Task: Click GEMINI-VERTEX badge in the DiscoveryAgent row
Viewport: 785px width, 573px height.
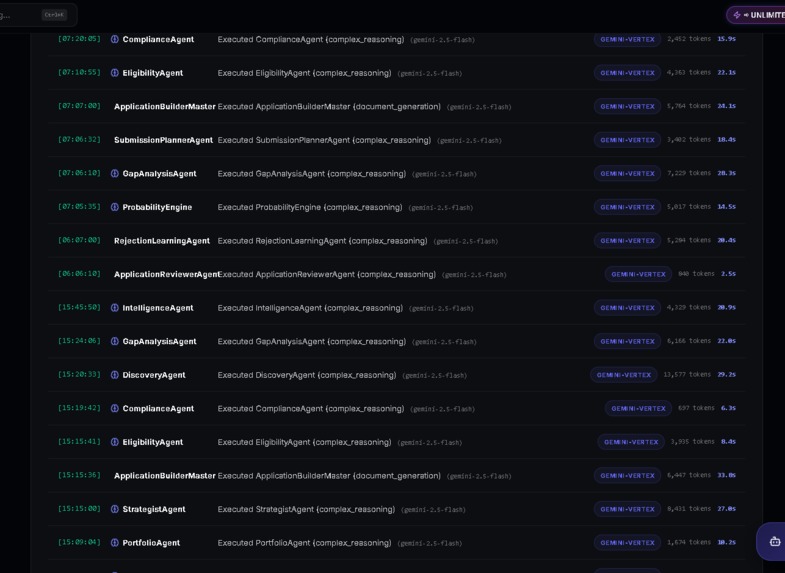Action: (x=624, y=375)
